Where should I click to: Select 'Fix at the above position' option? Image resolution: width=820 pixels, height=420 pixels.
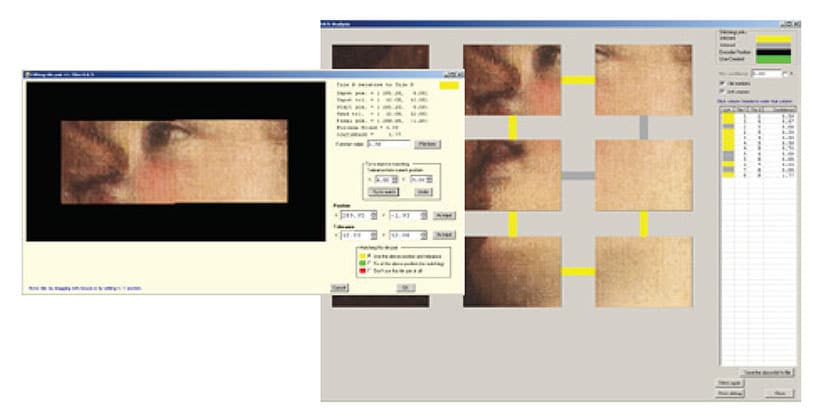tap(370, 264)
